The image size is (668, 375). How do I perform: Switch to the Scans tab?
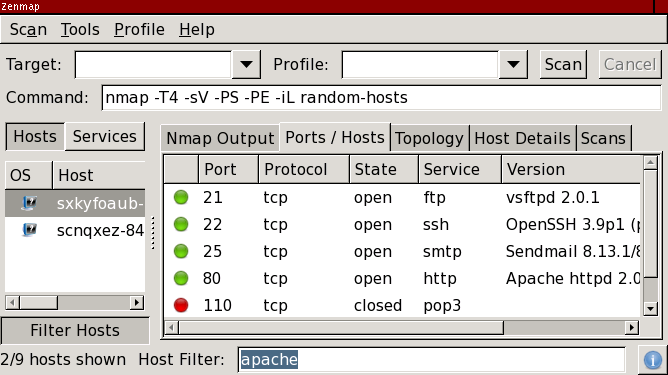pos(603,138)
